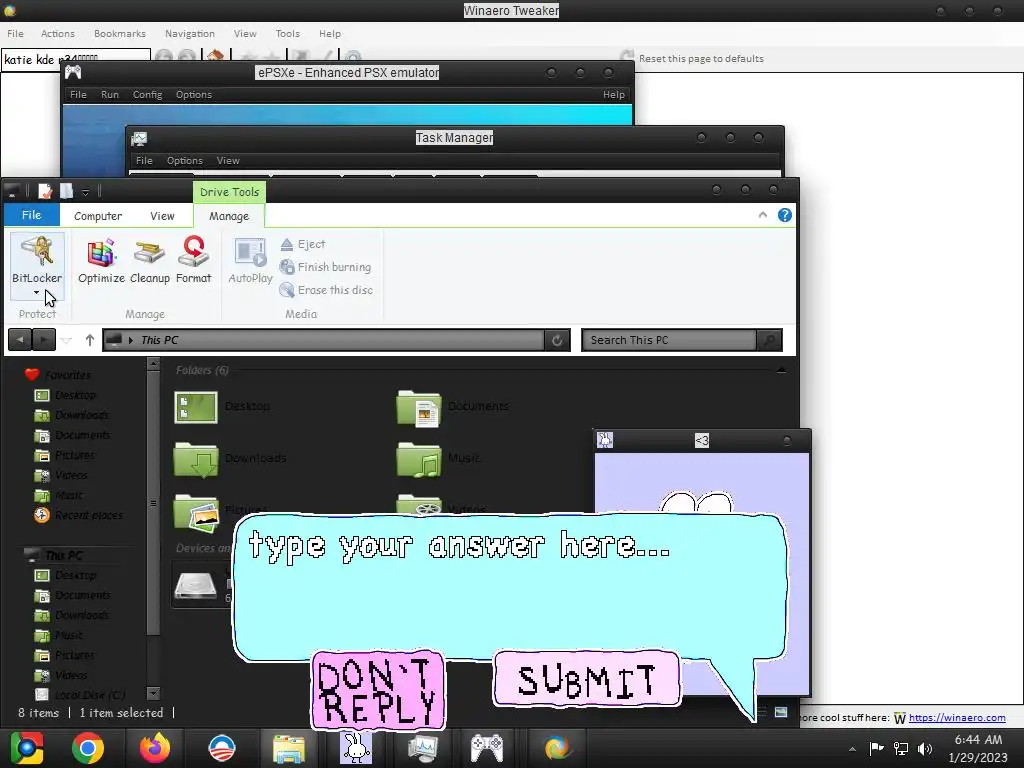Click the type your answer here field
Viewport: 1024px width, 768px height.
click(x=509, y=586)
